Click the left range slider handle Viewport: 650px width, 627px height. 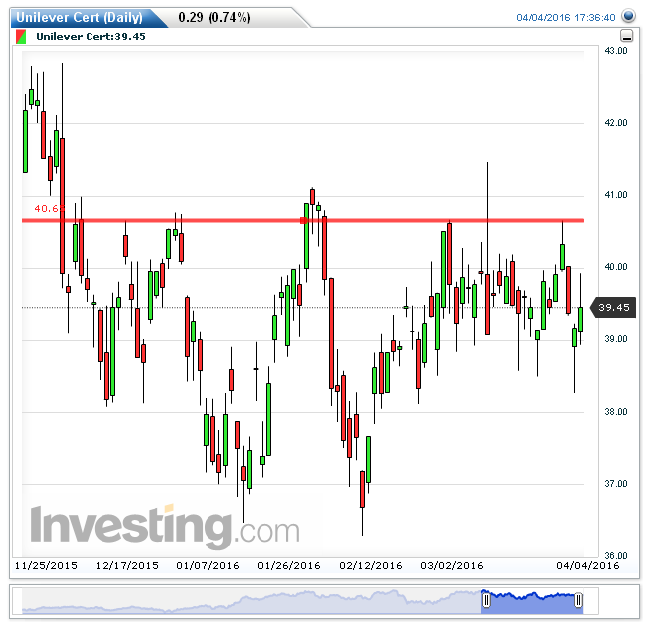tap(486, 600)
